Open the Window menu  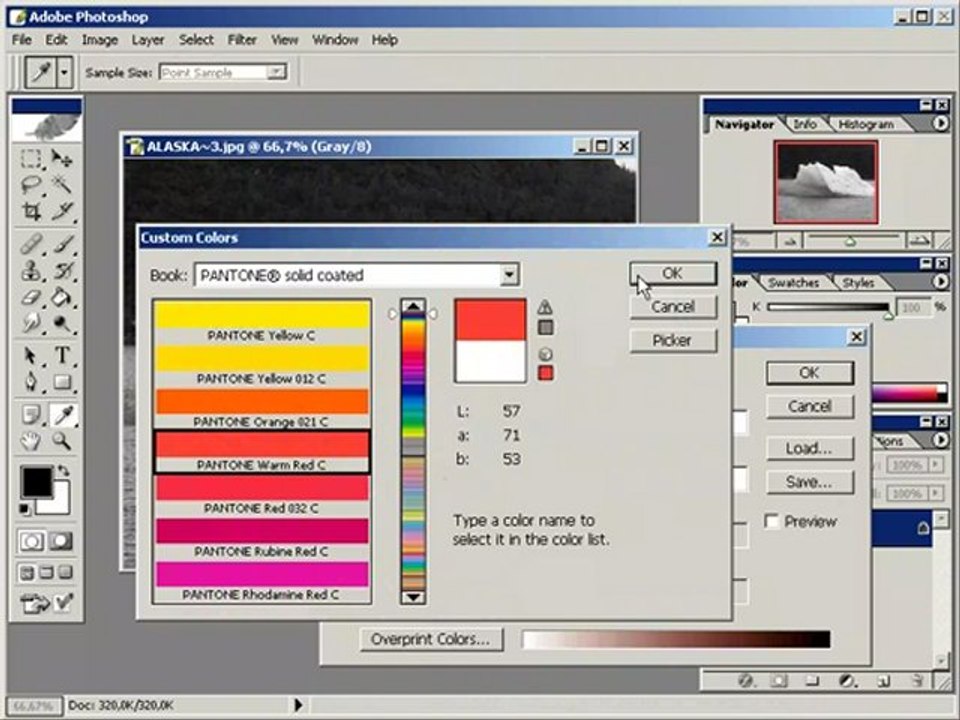[335, 40]
